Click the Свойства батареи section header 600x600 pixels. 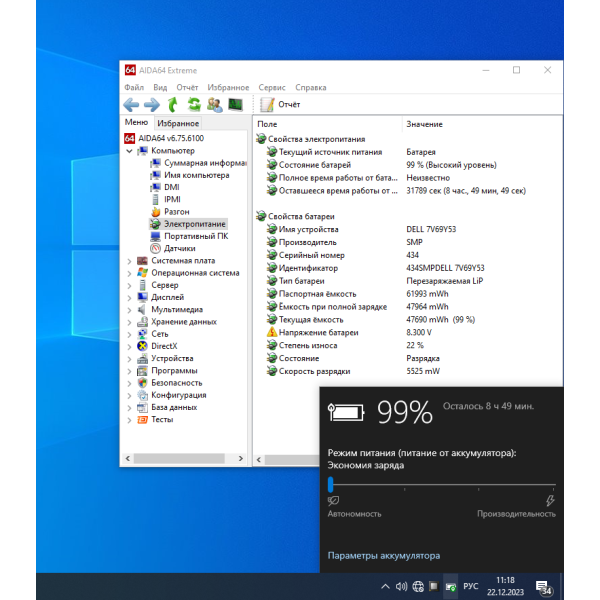pos(301,217)
